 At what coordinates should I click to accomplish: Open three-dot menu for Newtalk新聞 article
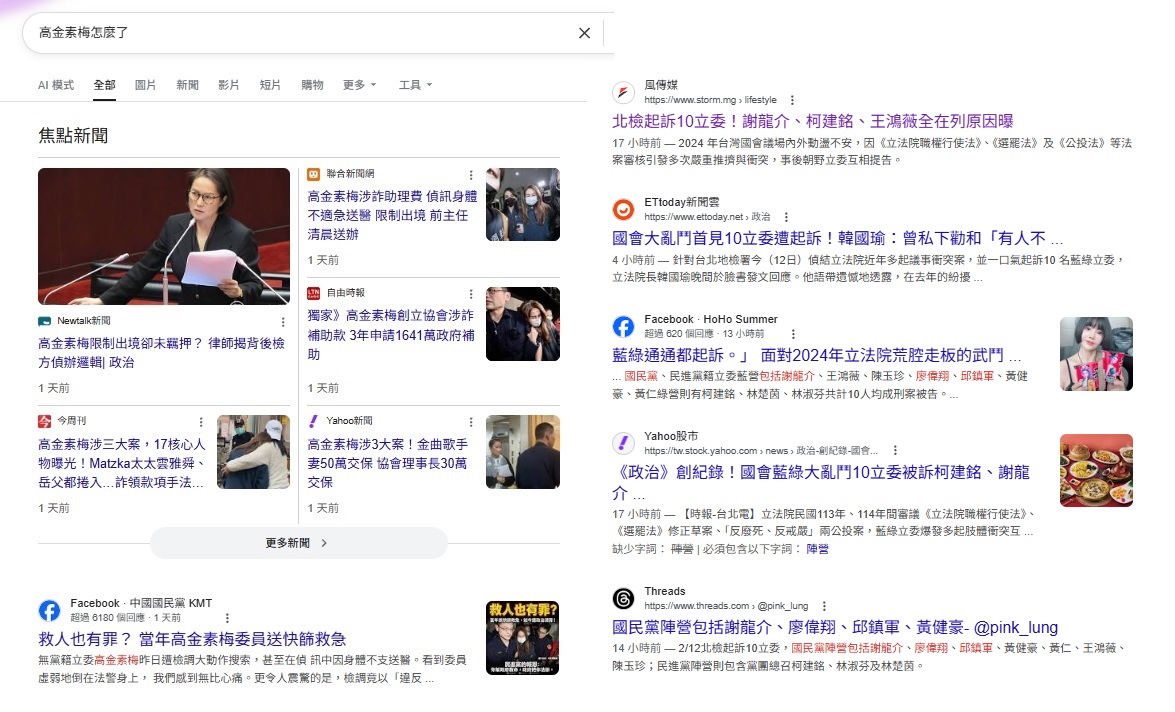coord(283,322)
